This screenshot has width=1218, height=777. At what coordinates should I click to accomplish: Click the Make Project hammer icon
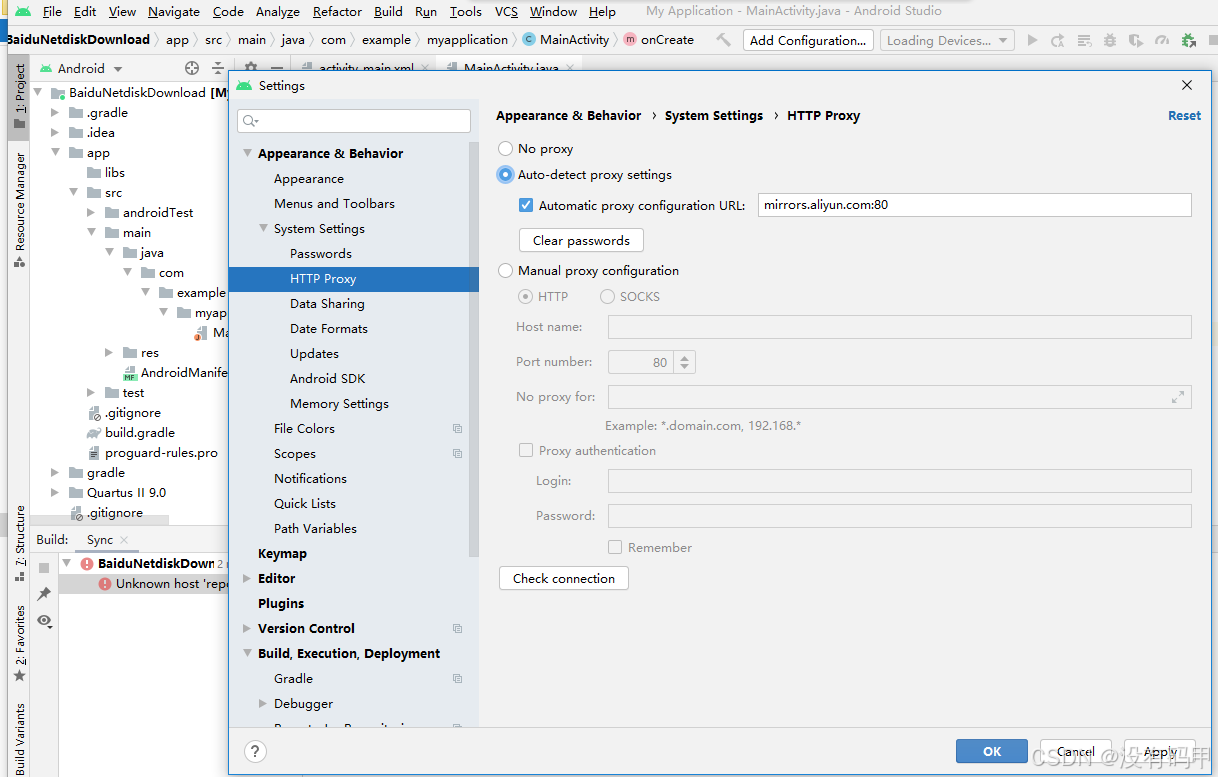(x=724, y=40)
